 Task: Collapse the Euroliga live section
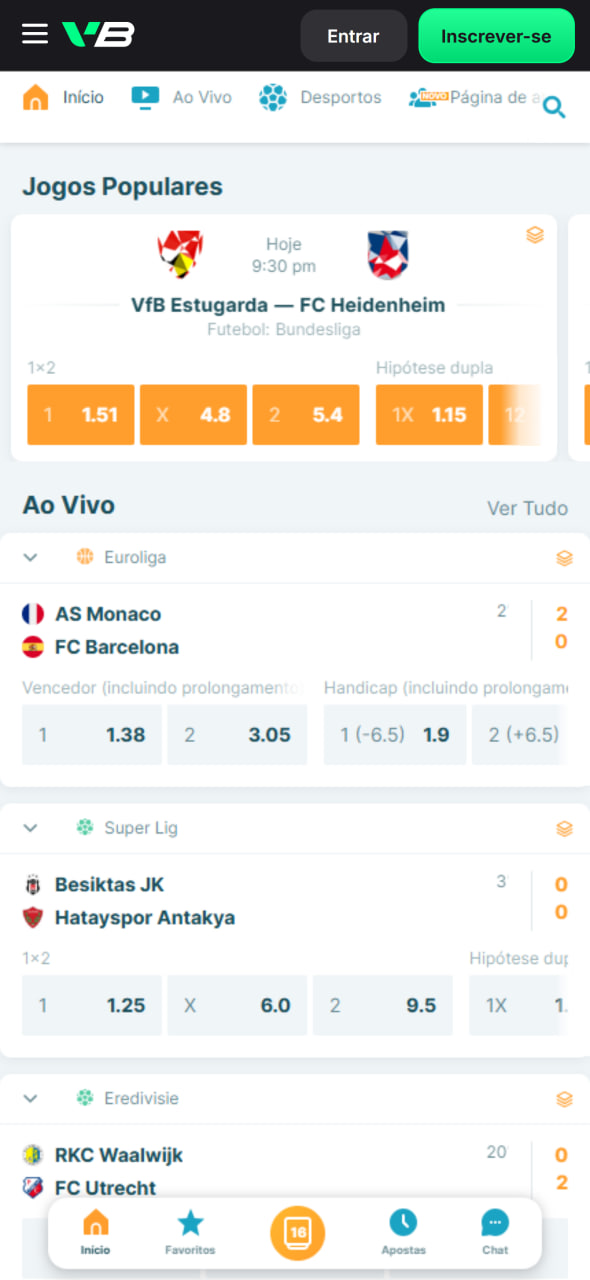point(29,557)
